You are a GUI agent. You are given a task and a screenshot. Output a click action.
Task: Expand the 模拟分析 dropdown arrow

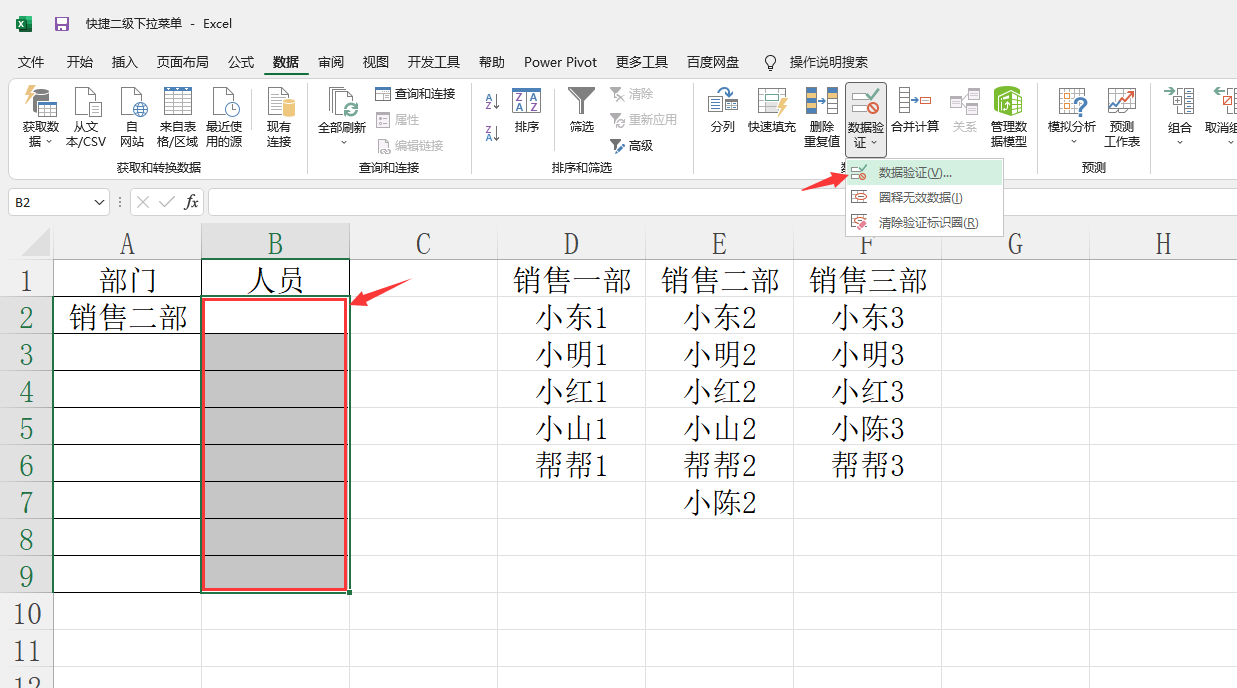(1072, 142)
